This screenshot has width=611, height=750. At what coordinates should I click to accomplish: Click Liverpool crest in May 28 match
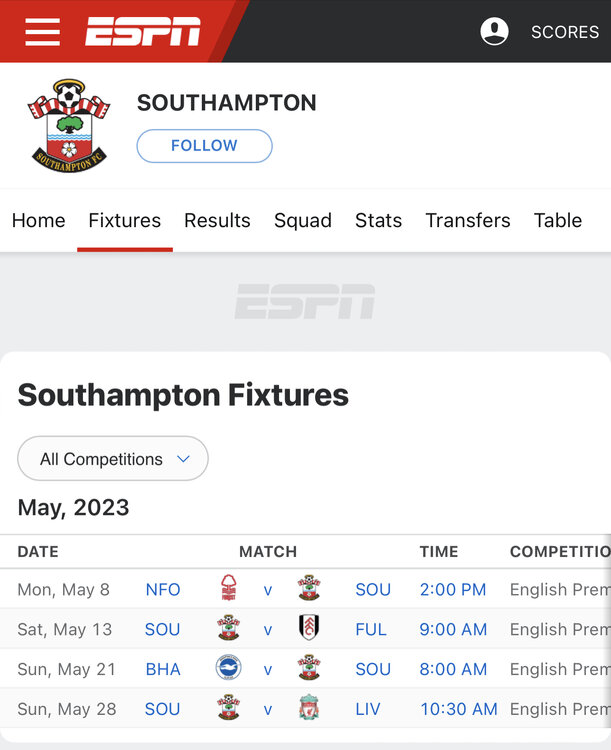coord(308,709)
